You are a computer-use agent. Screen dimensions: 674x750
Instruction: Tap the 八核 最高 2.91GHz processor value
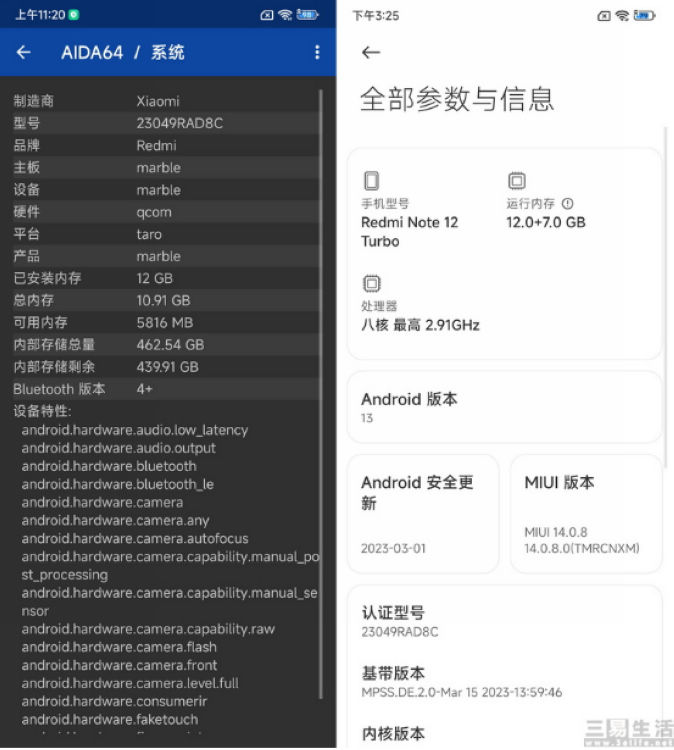[420, 325]
